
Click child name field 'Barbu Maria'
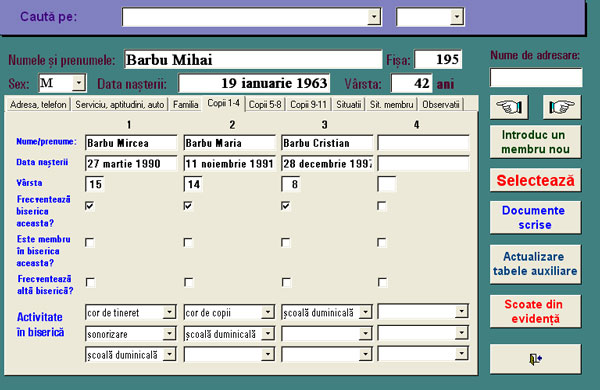pyautogui.click(x=230, y=143)
